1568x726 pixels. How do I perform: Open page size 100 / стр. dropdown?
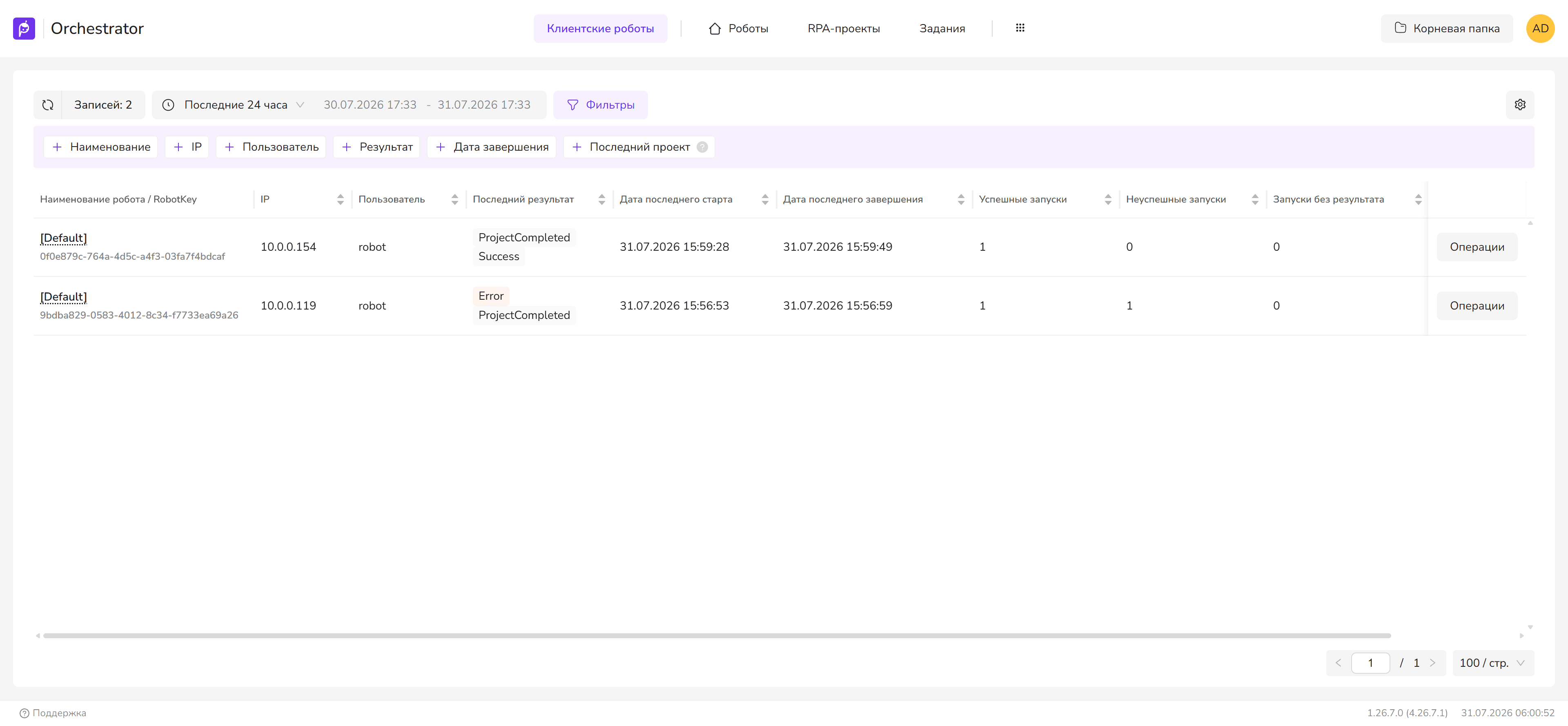point(1492,663)
